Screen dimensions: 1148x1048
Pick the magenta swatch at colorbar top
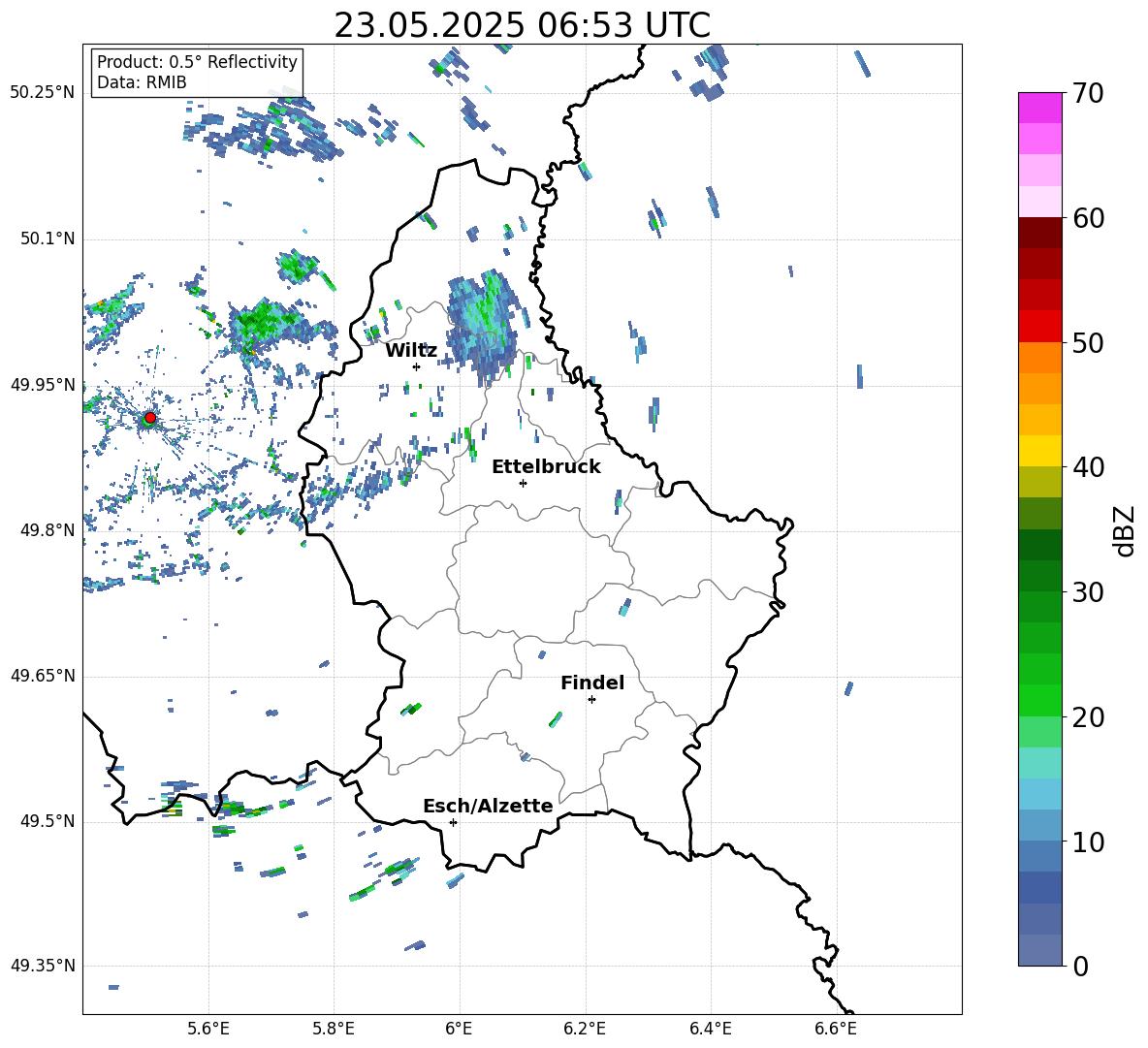(x=1039, y=108)
